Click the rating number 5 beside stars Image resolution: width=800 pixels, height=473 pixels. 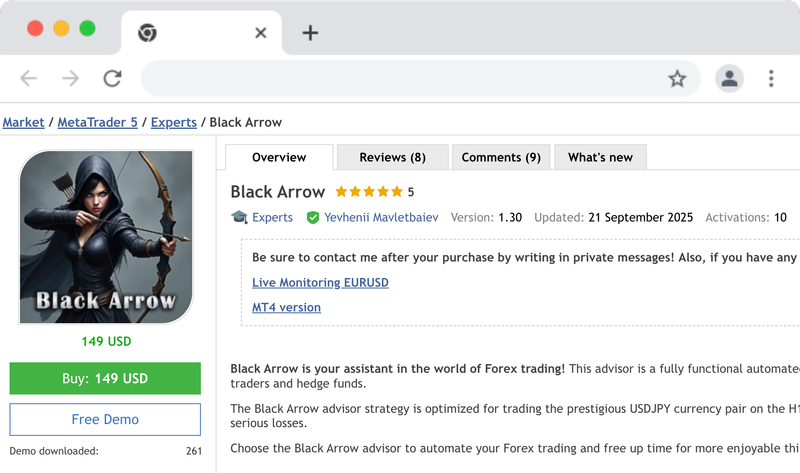tap(411, 192)
